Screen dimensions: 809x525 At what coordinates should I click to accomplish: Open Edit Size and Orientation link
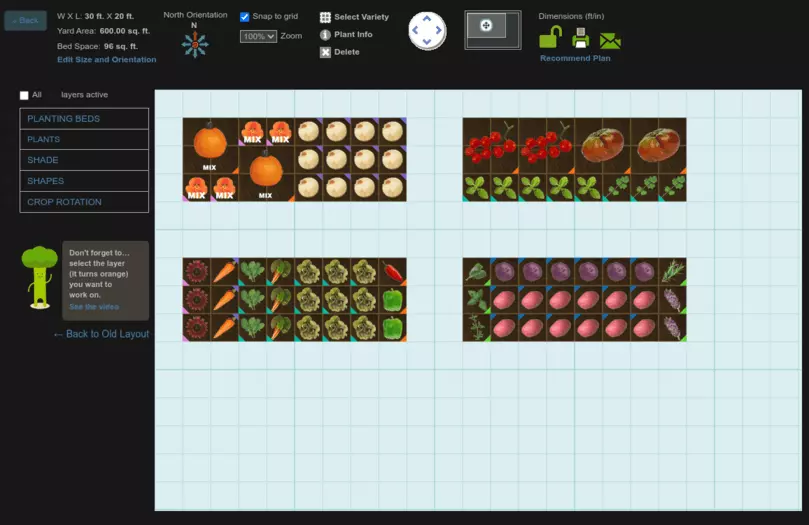click(106, 60)
